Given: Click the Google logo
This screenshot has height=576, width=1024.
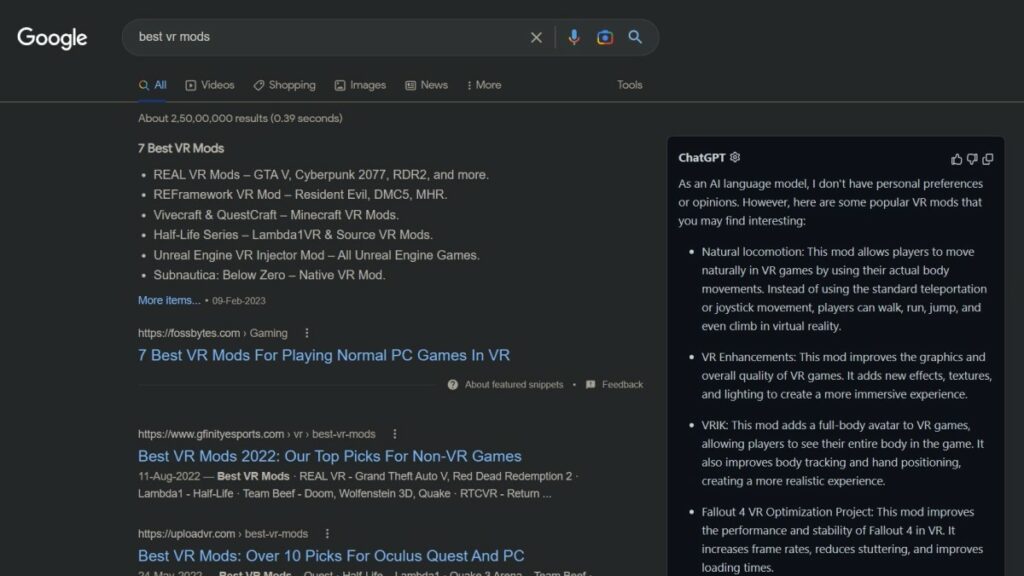Looking at the screenshot, I should pyautogui.click(x=51, y=38).
